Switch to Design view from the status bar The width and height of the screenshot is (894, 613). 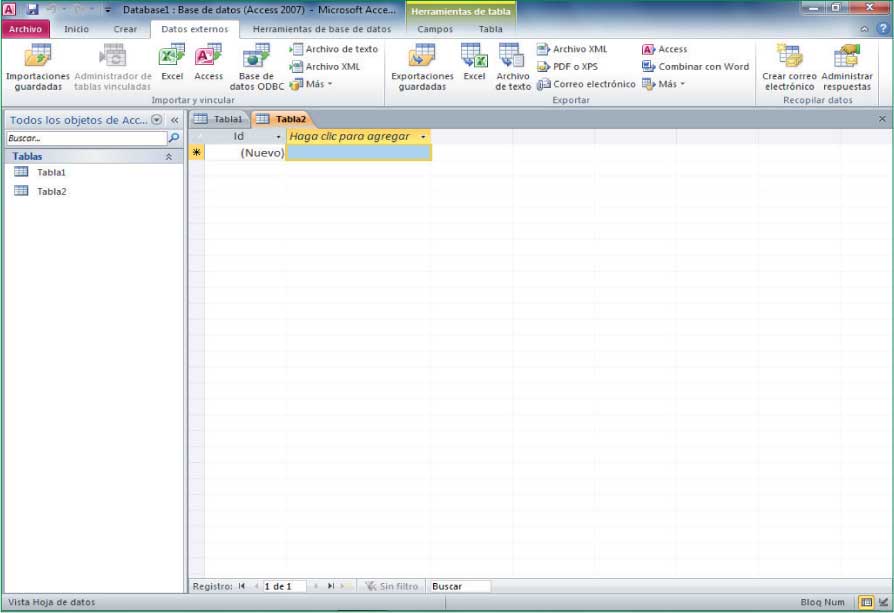(x=883, y=602)
